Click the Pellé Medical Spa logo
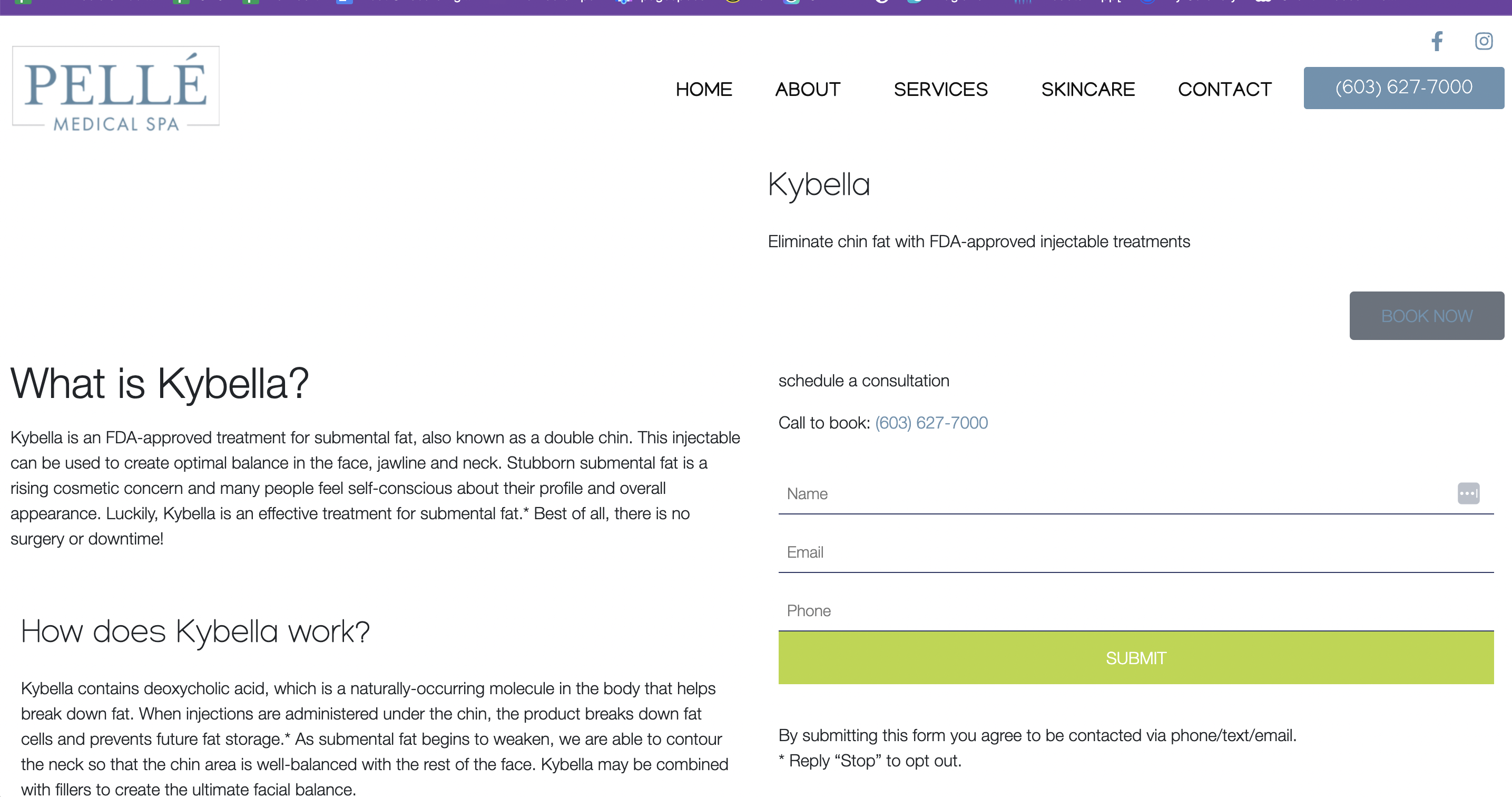Viewport: 1512px width, 797px height. coord(115,89)
